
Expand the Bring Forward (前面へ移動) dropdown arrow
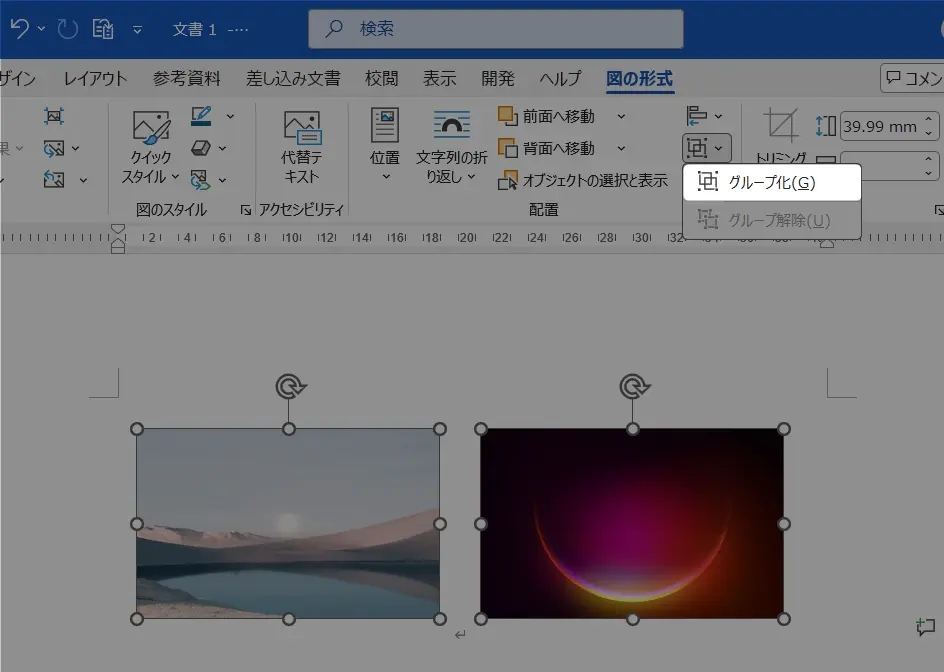(x=621, y=116)
